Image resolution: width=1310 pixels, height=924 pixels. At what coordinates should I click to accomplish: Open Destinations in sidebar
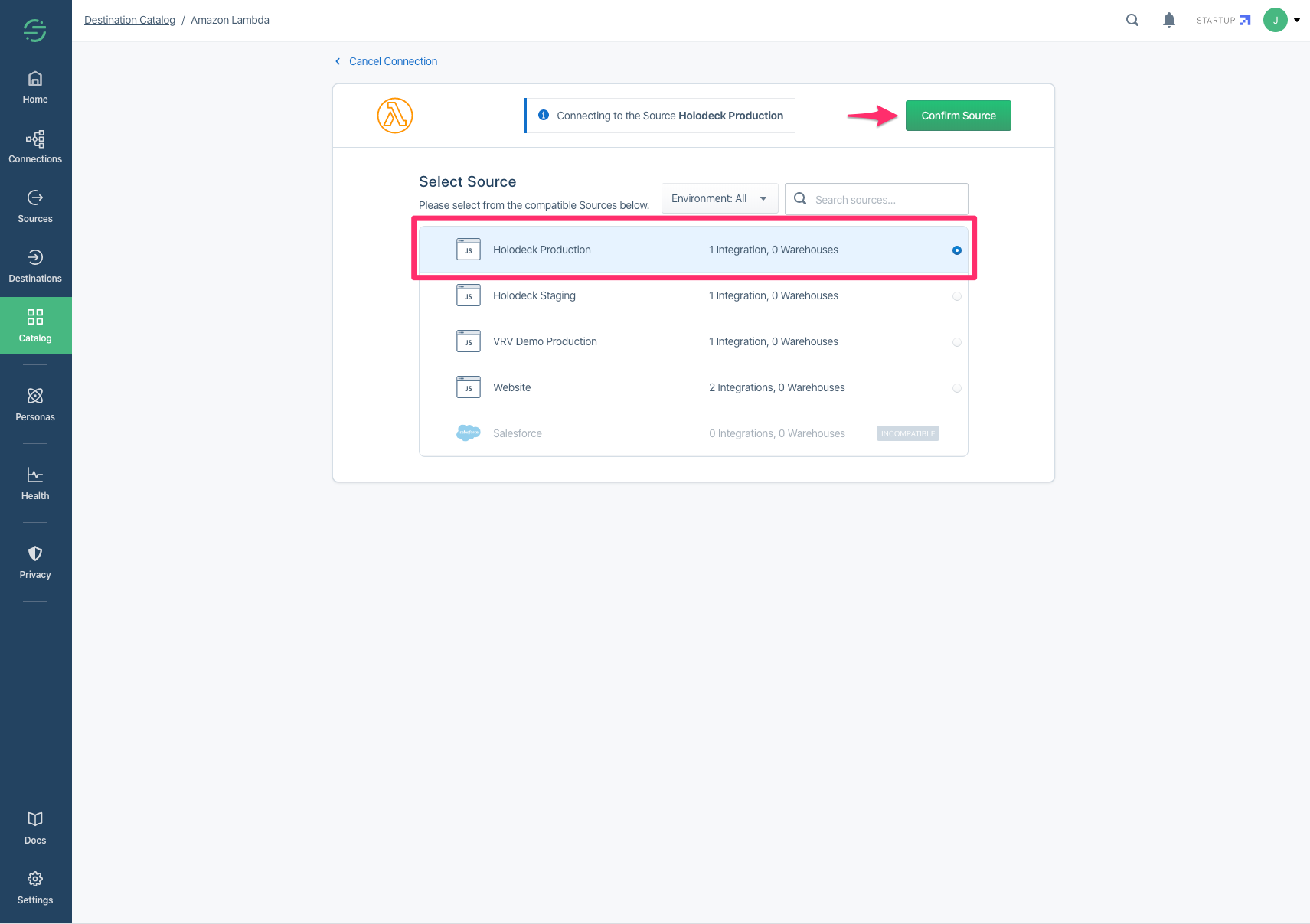(35, 267)
